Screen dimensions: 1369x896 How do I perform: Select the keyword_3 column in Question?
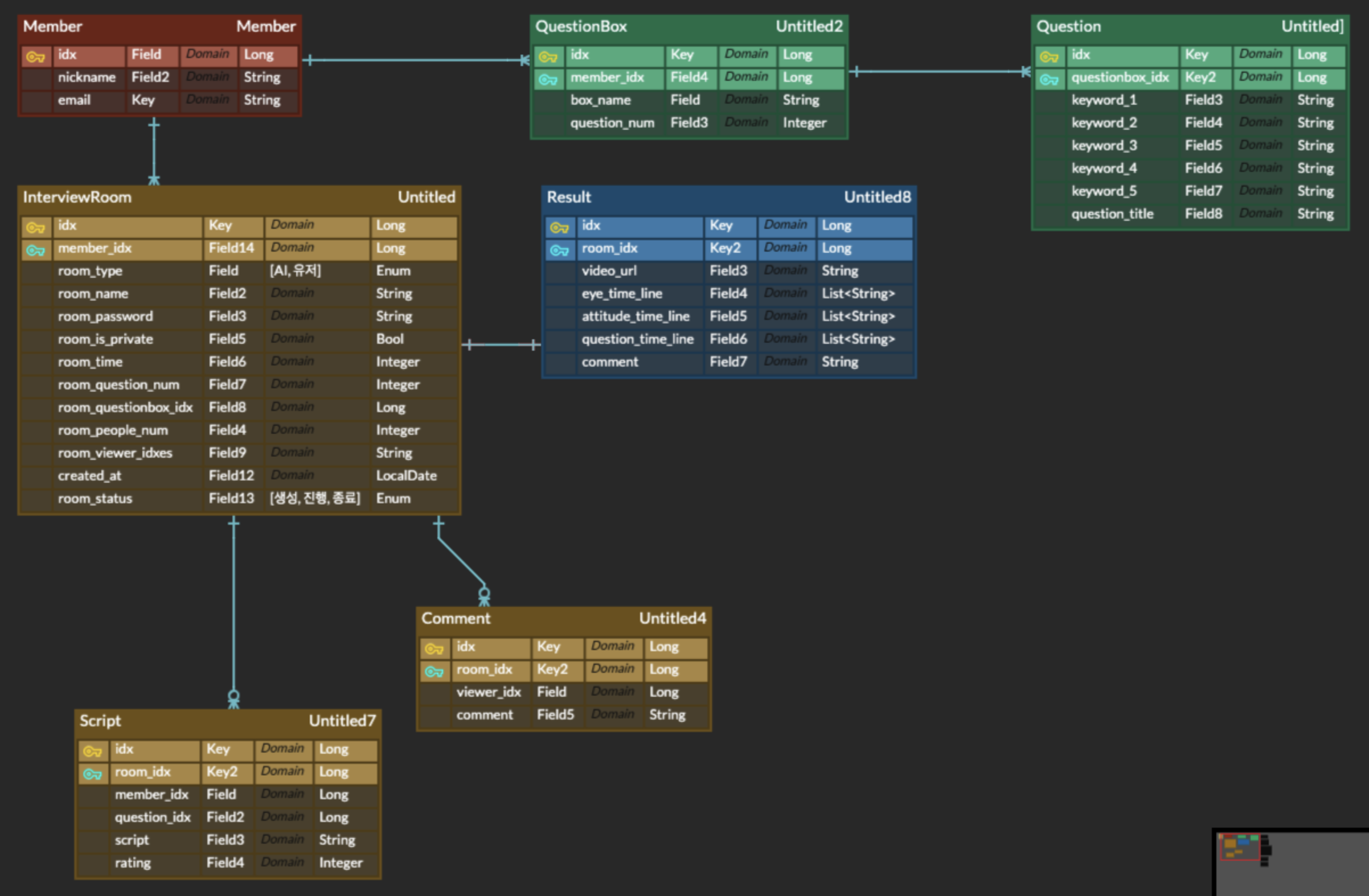coord(1104,146)
